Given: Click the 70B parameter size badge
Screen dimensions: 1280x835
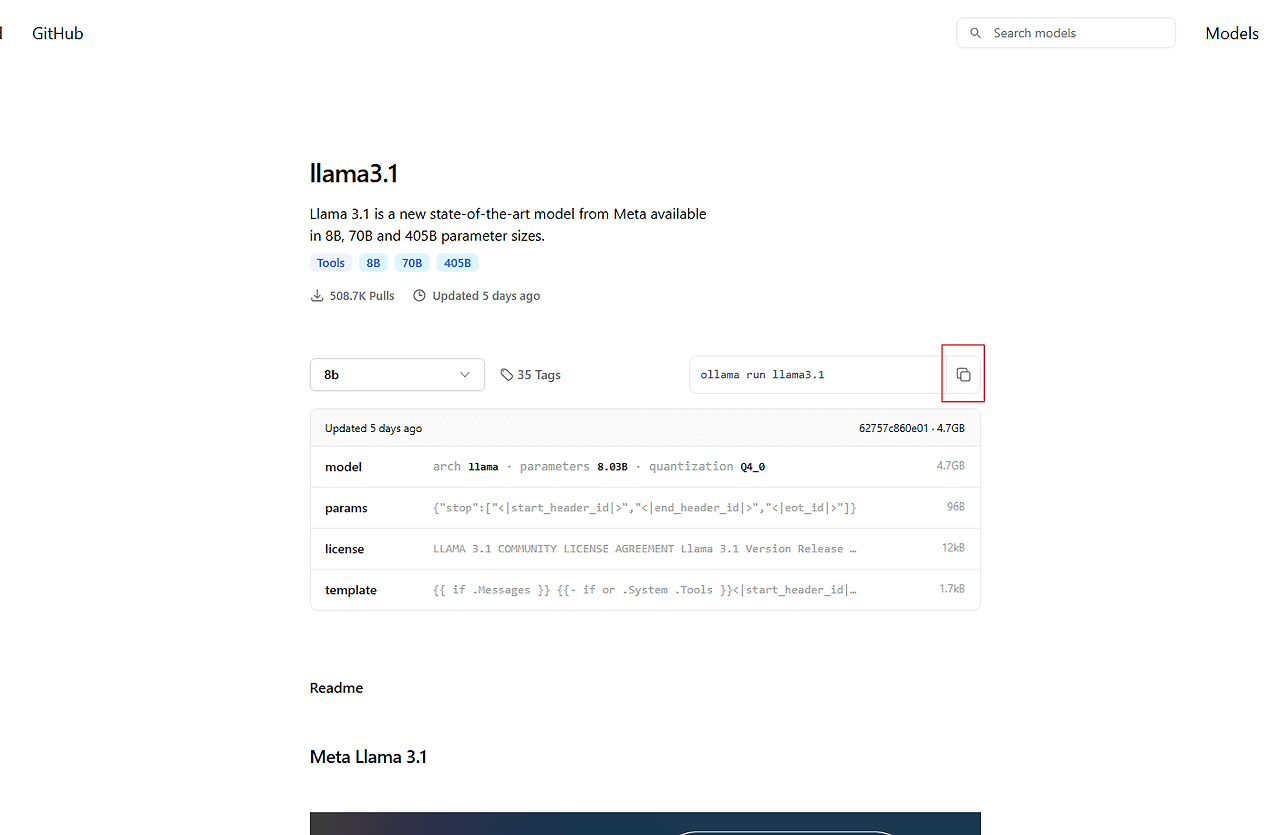Looking at the screenshot, I should tap(412, 263).
